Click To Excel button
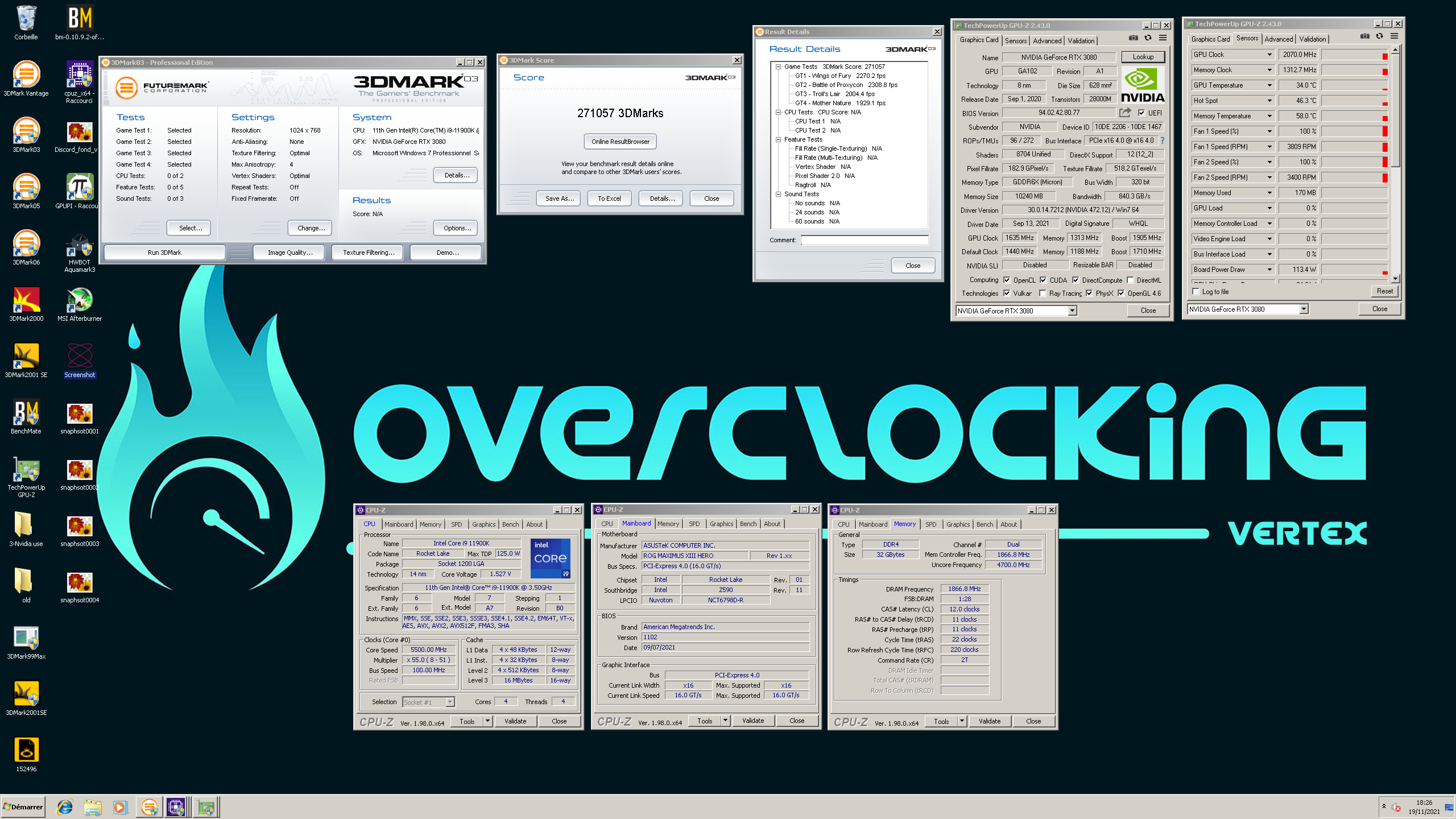The image size is (1456, 819). point(609,198)
